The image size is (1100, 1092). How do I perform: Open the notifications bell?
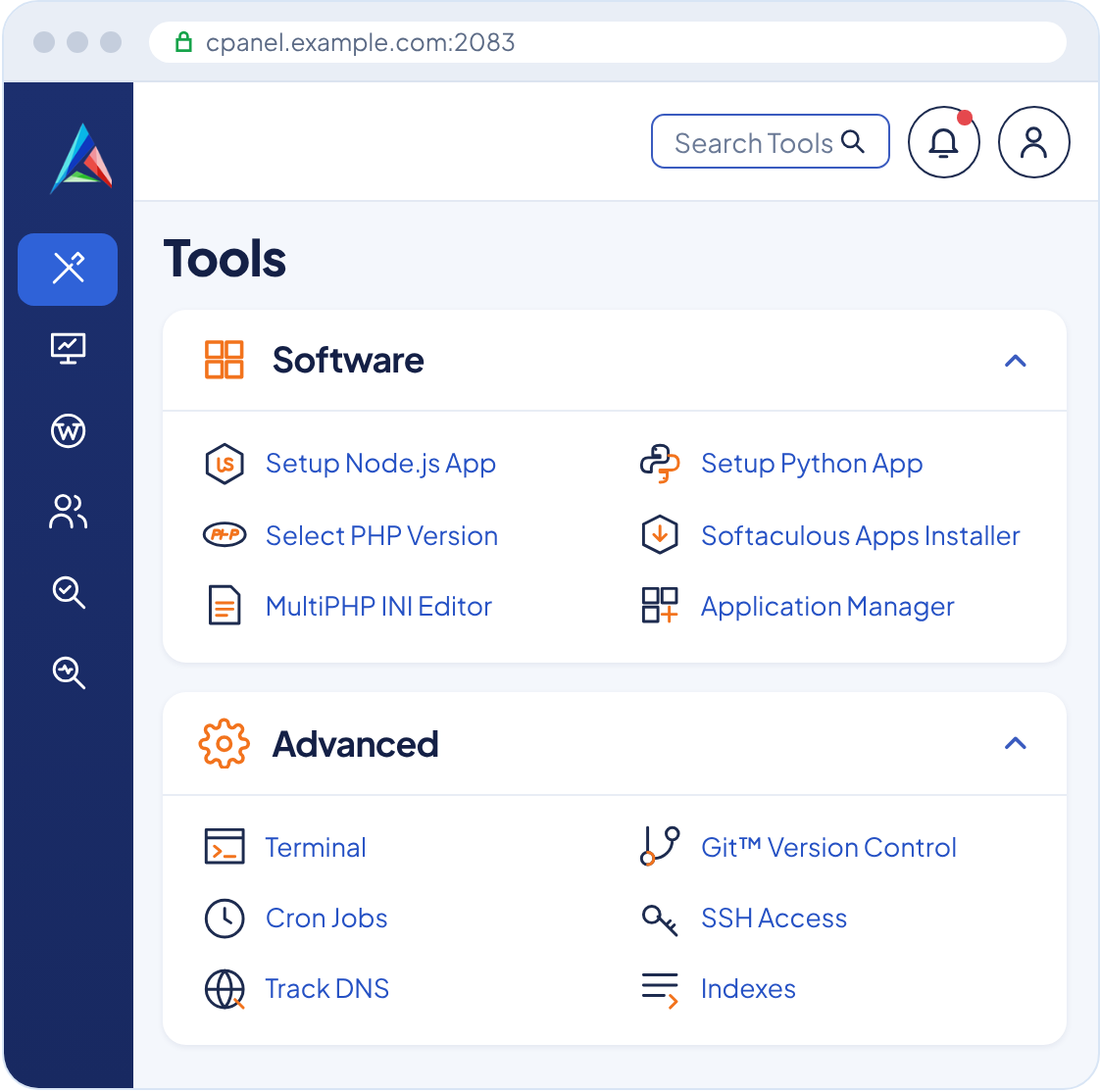943,142
